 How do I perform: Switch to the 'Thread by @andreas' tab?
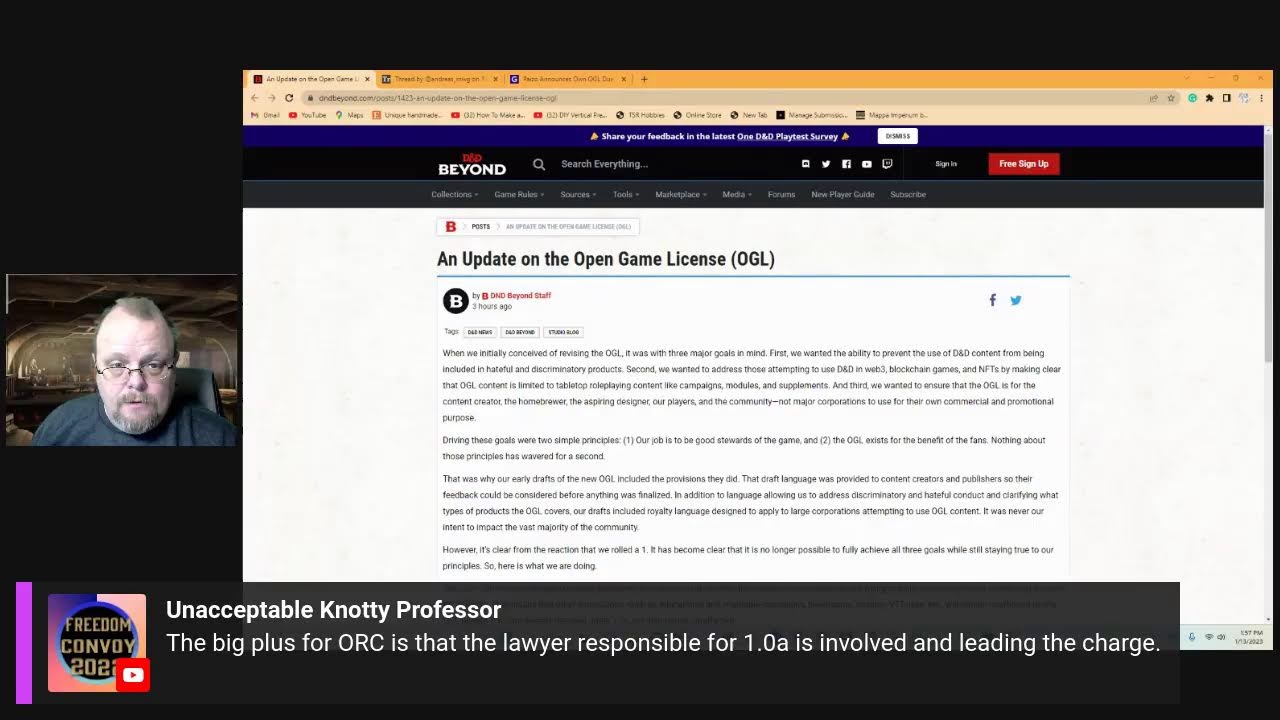438,79
